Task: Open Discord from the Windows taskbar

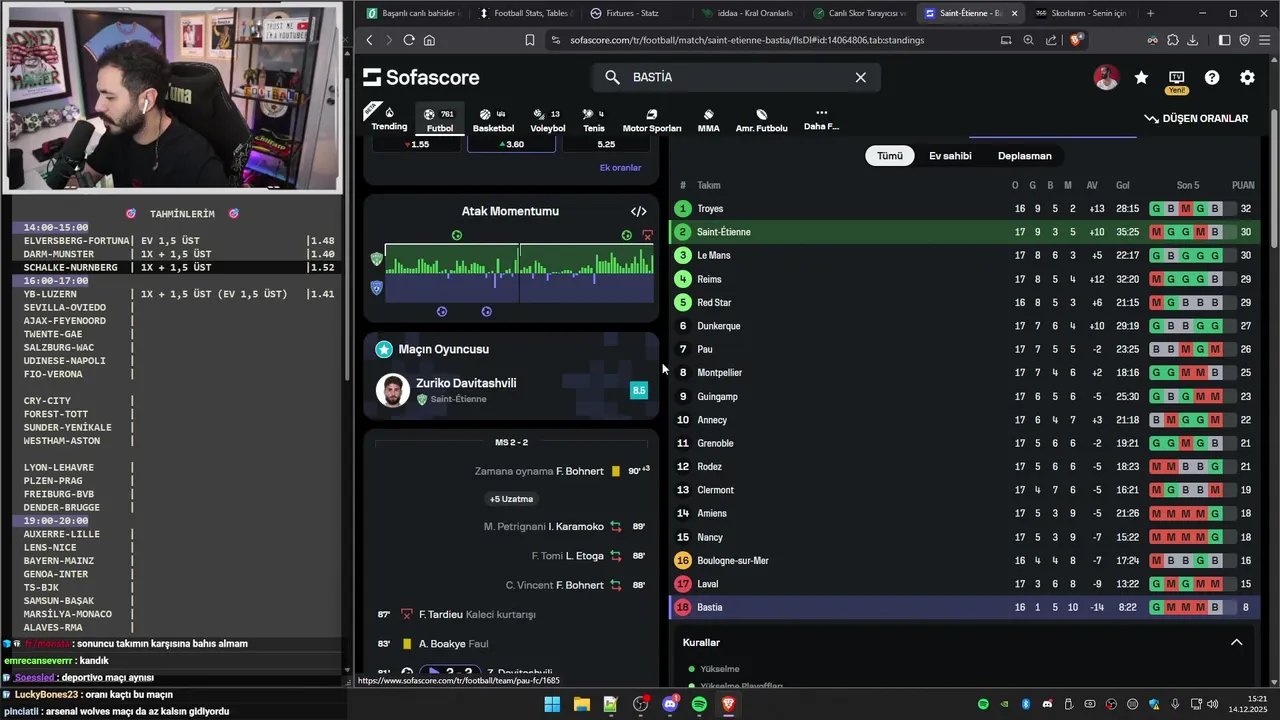Action: pos(670,704)
